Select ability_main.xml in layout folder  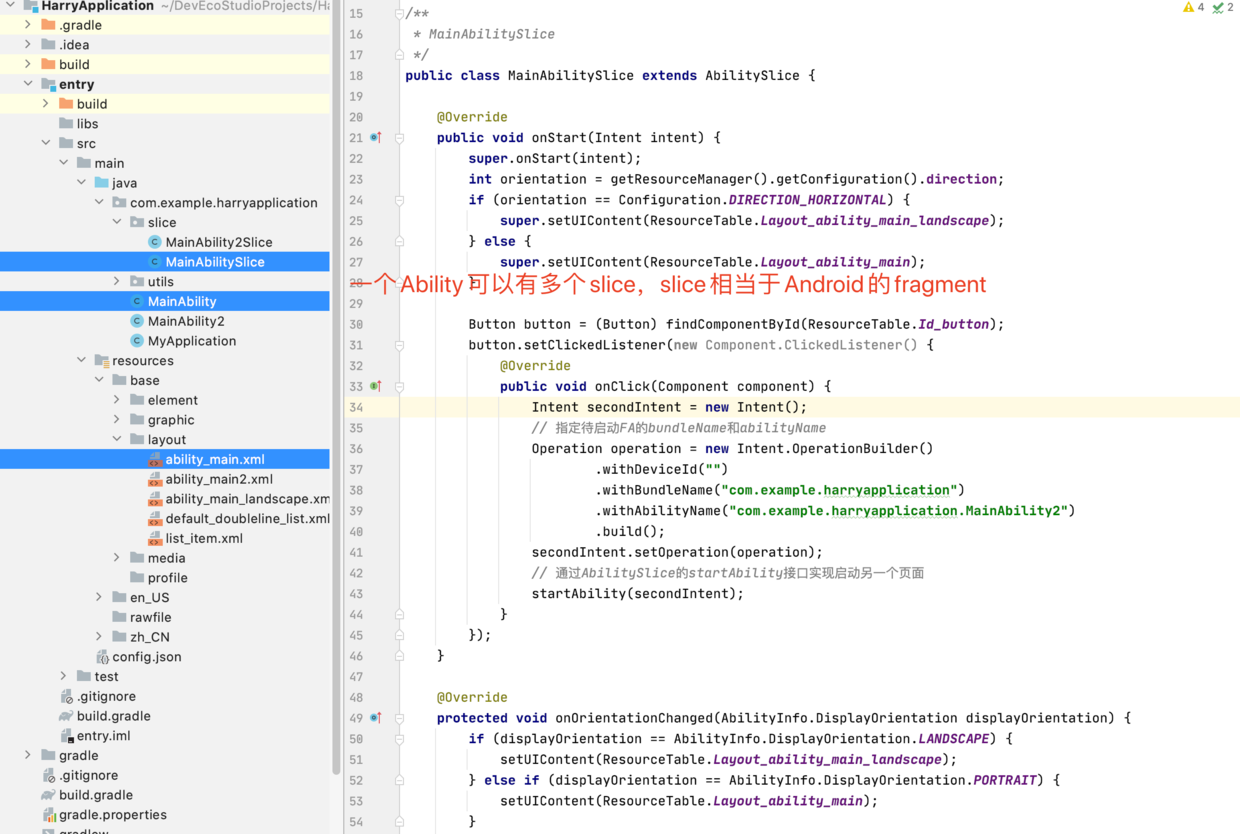pos(165,459)
